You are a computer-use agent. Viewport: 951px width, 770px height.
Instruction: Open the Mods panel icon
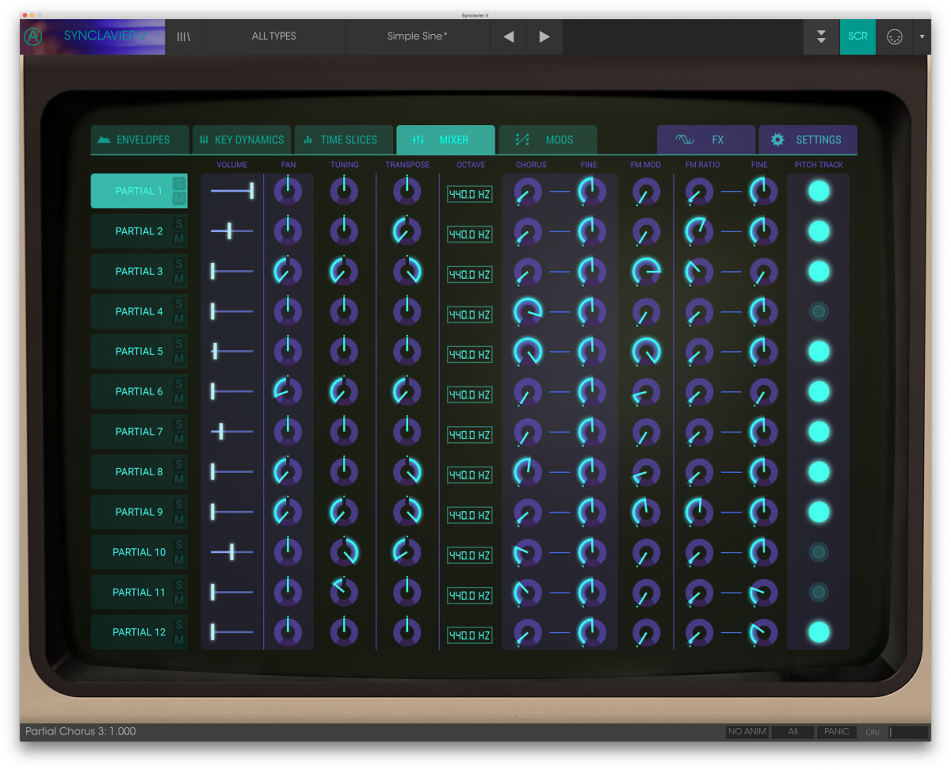(520, 139)
